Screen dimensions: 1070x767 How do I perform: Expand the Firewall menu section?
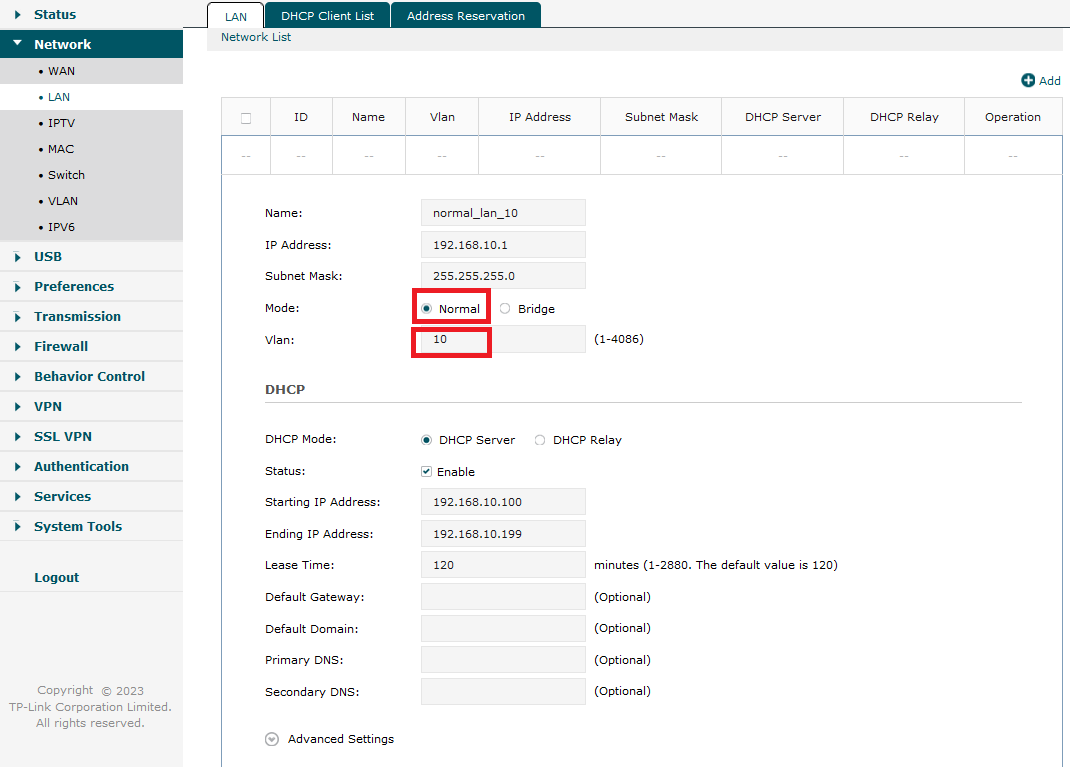pyautogui.click(x=91, y=347)
